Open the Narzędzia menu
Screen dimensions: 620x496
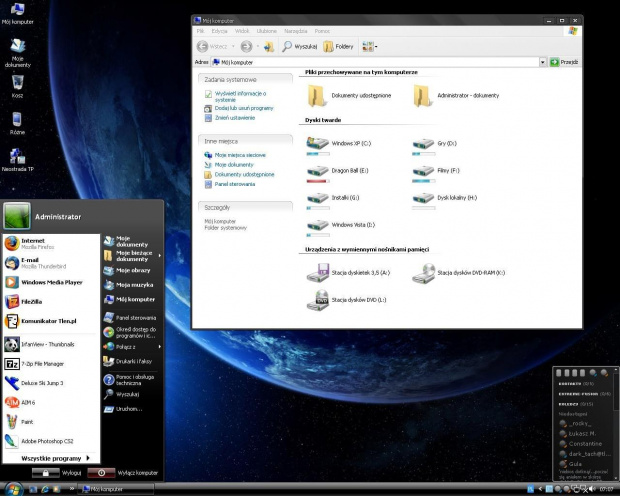pyautogui.click(x=295, y=31)
